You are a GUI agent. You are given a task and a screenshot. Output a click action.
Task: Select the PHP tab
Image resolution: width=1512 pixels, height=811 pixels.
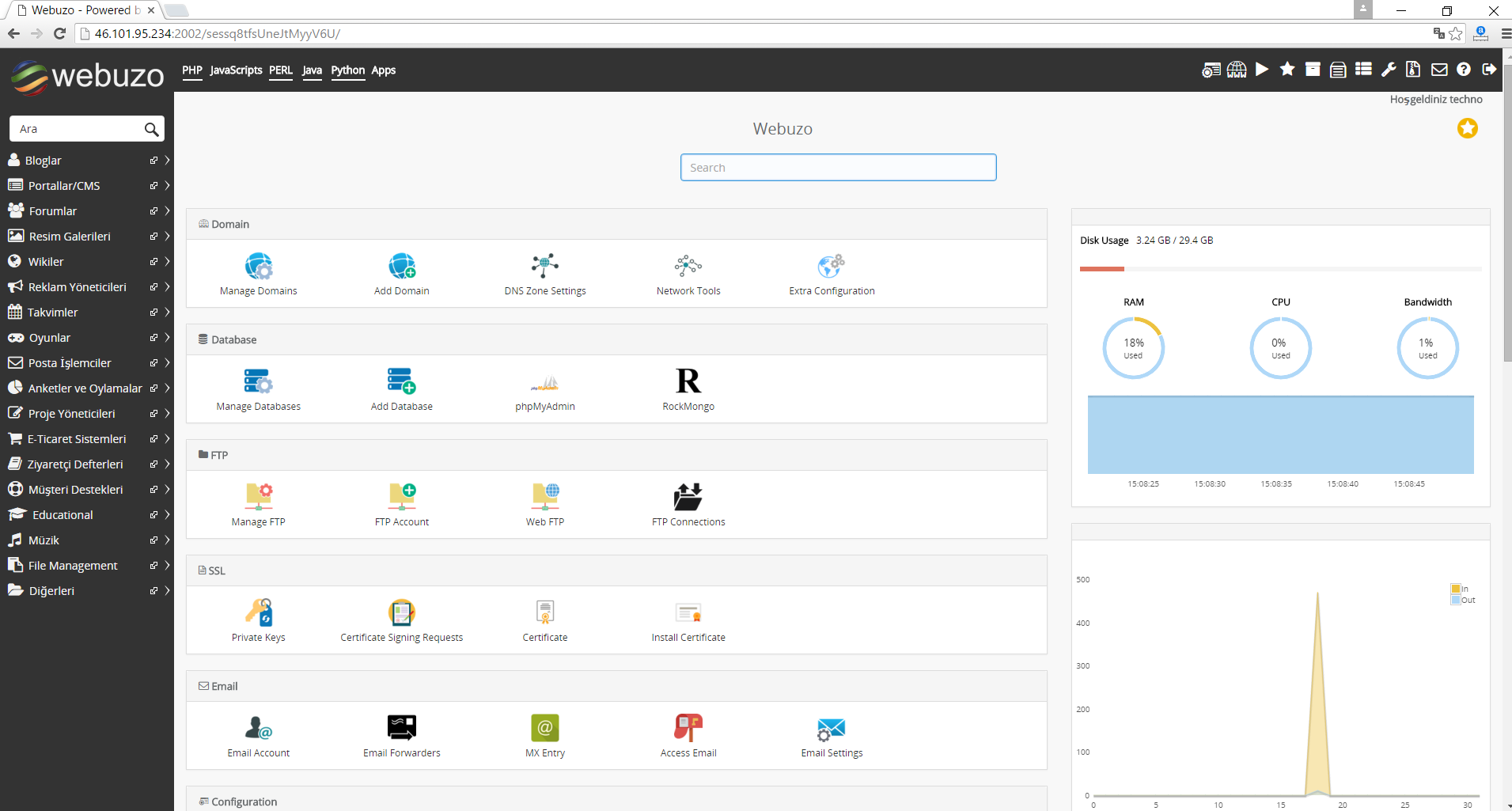pyautogui.click(x=192, y=70)
